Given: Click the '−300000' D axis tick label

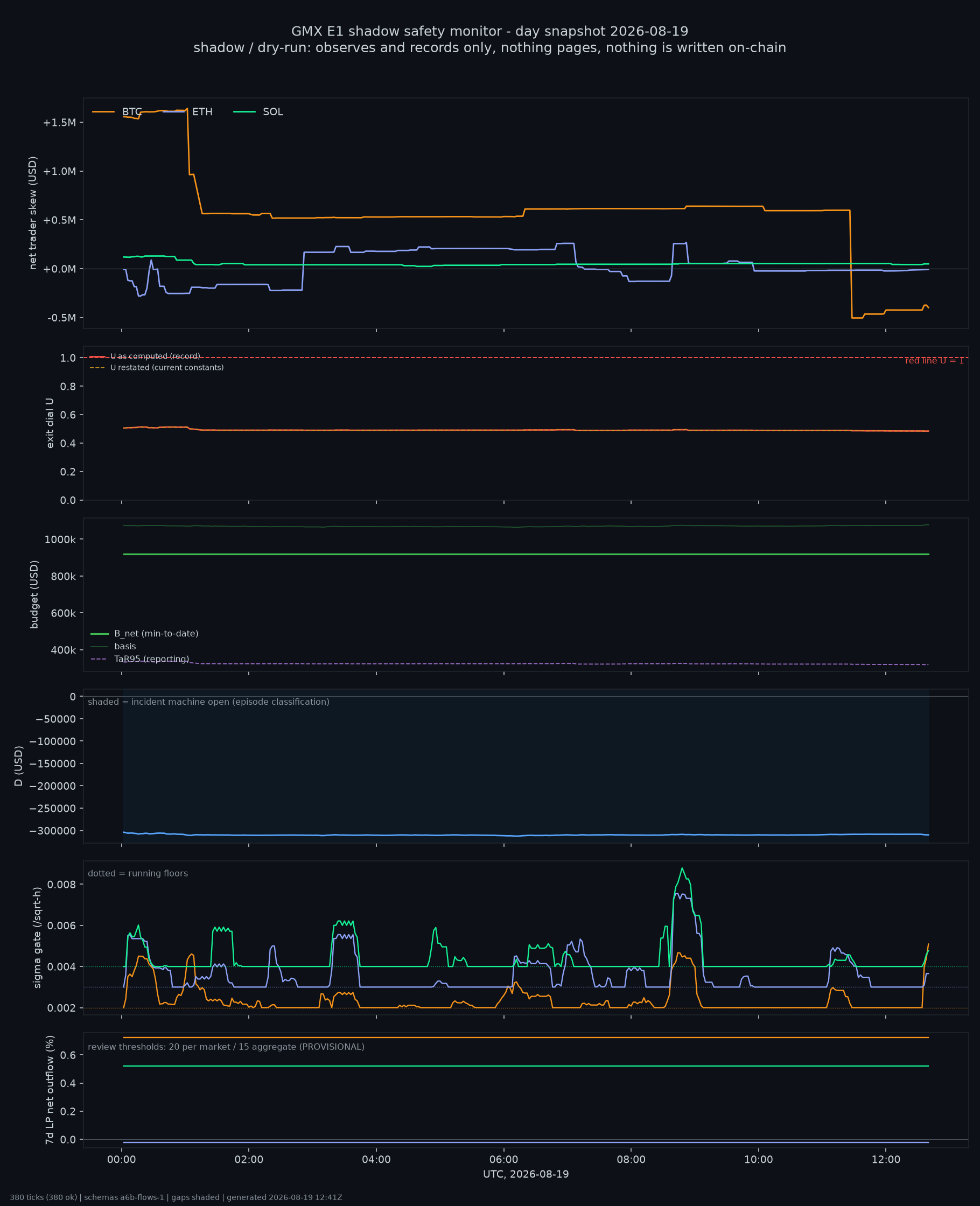Looking at the screenshot, I should [x=53, y=831].
